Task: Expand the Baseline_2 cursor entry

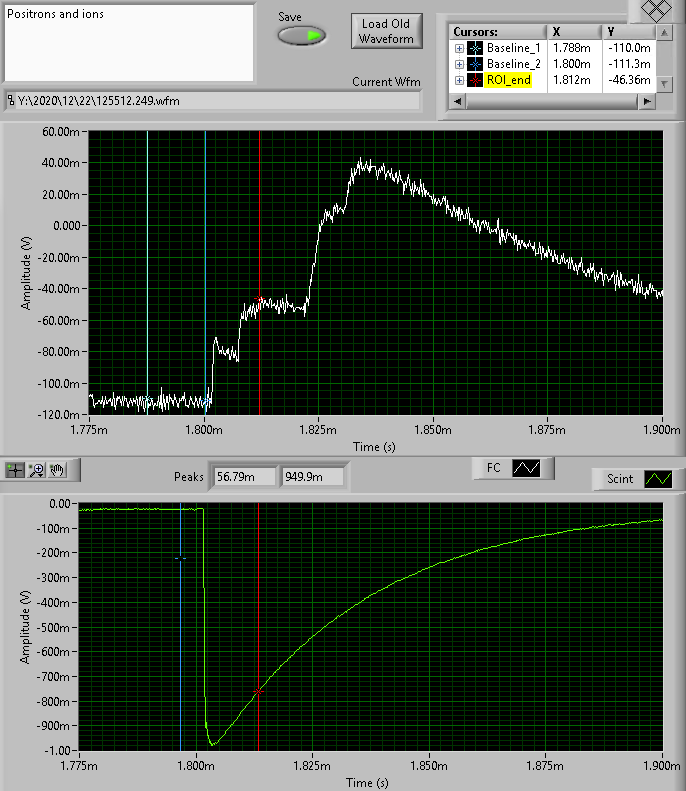Action: [x=459, y=64]
